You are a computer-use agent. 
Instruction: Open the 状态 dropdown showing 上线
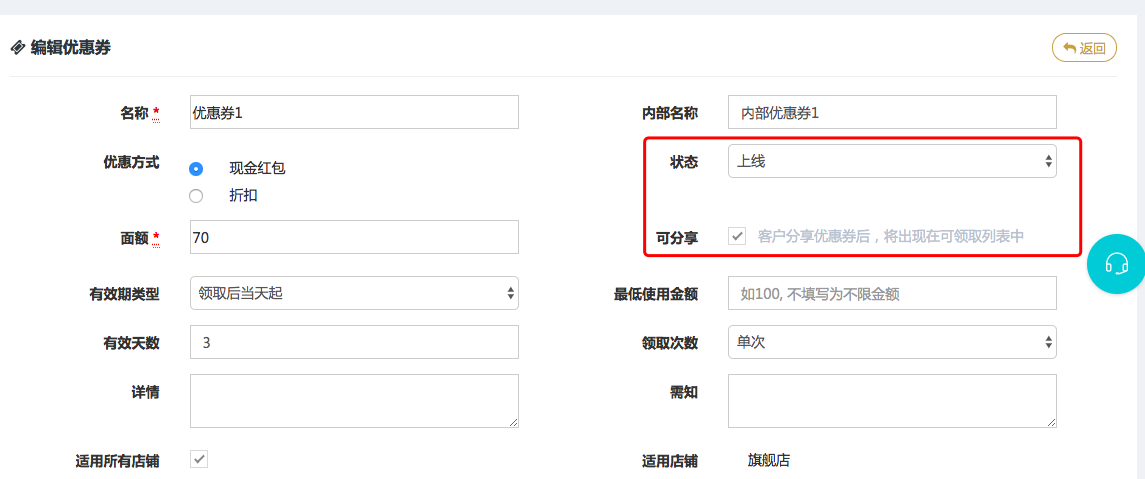pos(891,161)
